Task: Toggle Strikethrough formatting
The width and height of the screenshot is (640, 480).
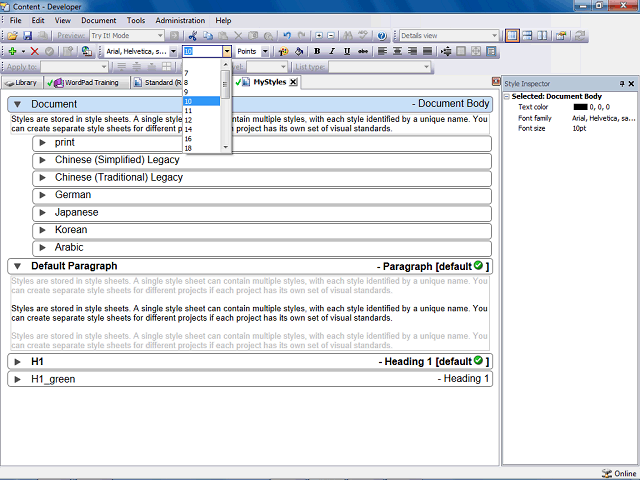Action: (x=362, y=51)
